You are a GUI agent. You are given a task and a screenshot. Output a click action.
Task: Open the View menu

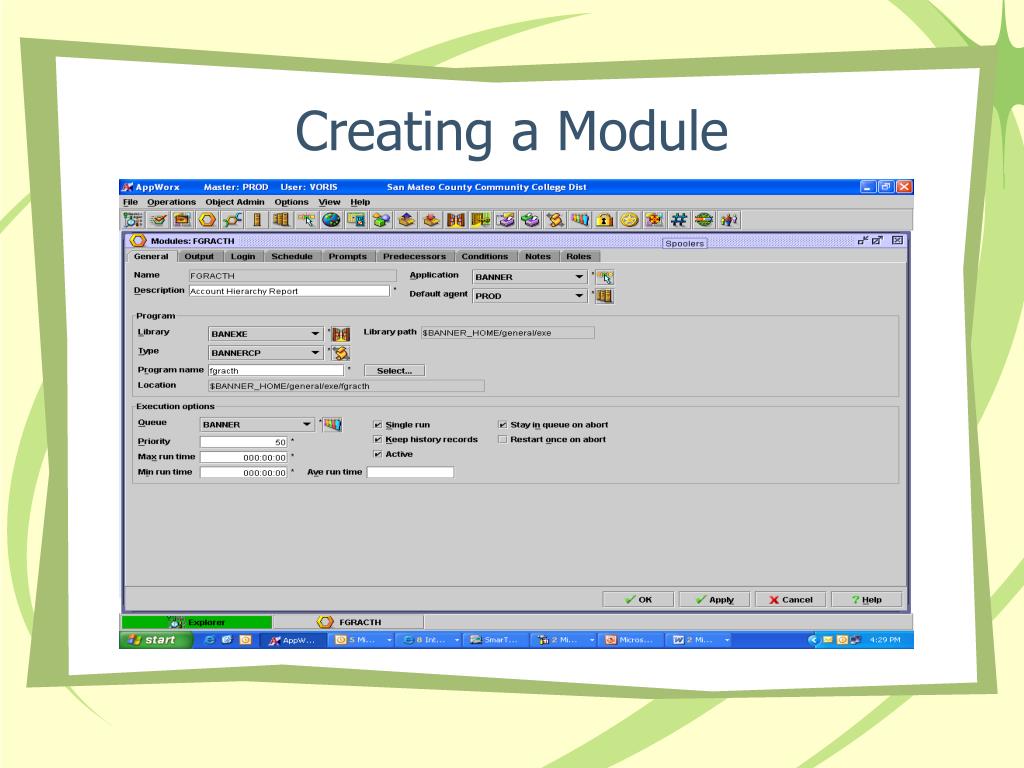(329, 202)
